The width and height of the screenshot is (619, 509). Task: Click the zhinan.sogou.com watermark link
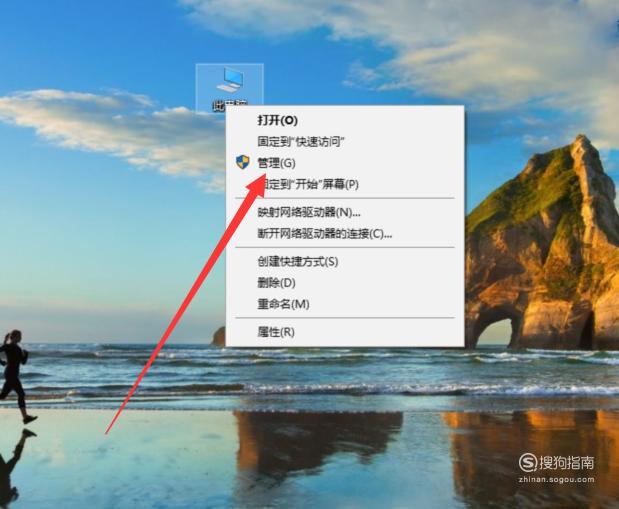[x=556, y=480]
